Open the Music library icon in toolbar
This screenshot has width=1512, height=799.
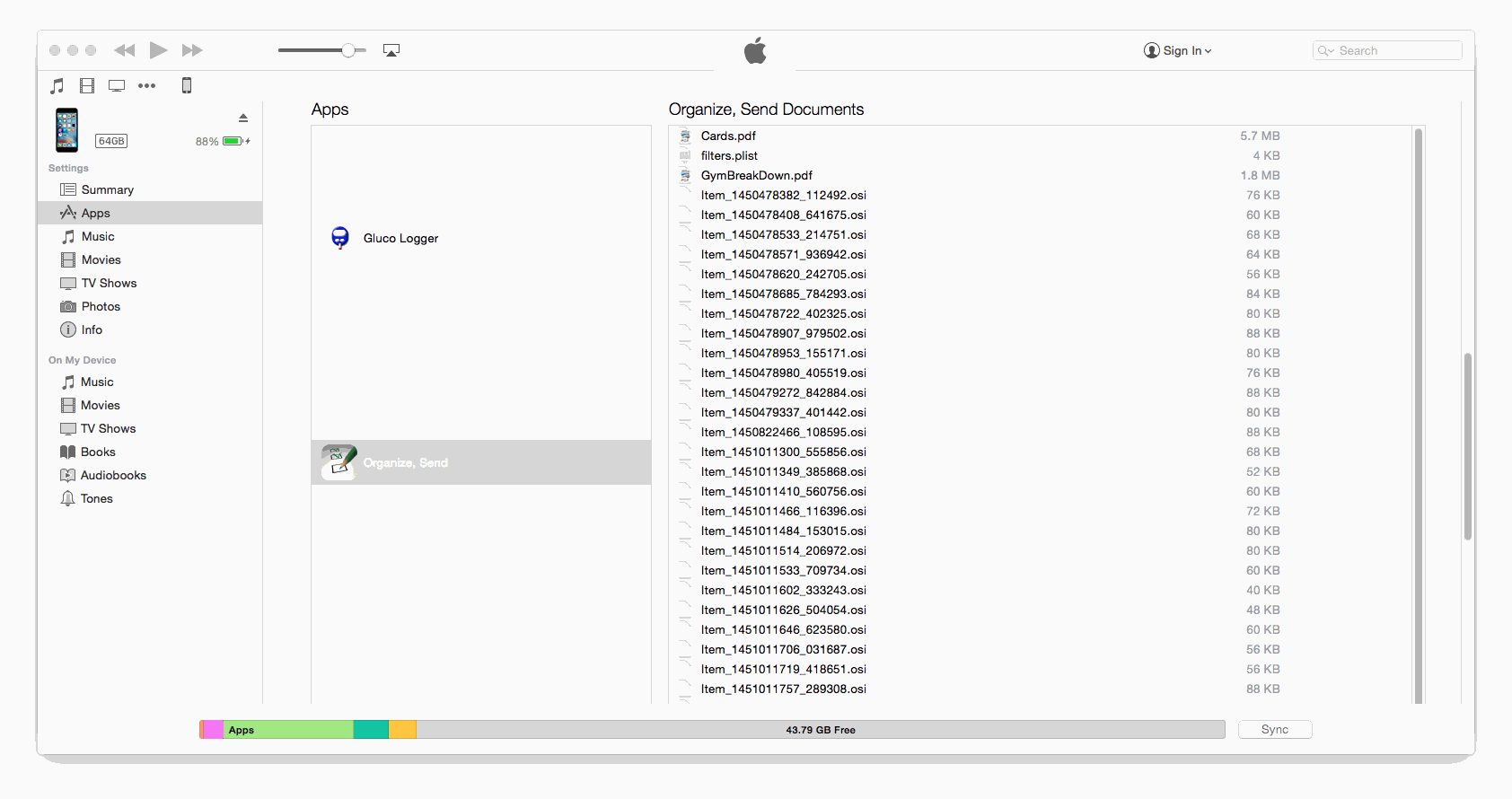coord(57,86)
